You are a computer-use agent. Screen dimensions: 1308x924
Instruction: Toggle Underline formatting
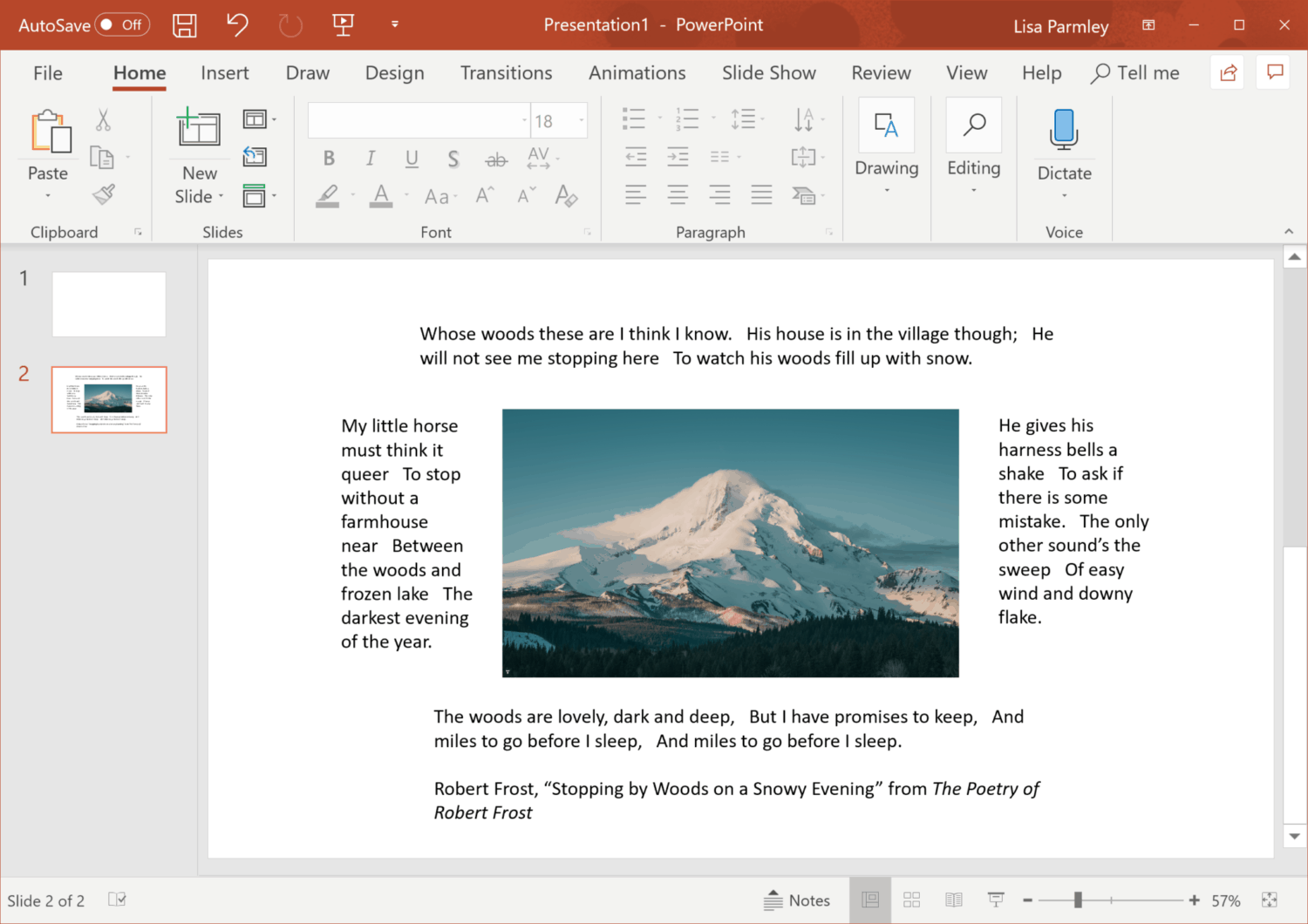tap(412, 159)
